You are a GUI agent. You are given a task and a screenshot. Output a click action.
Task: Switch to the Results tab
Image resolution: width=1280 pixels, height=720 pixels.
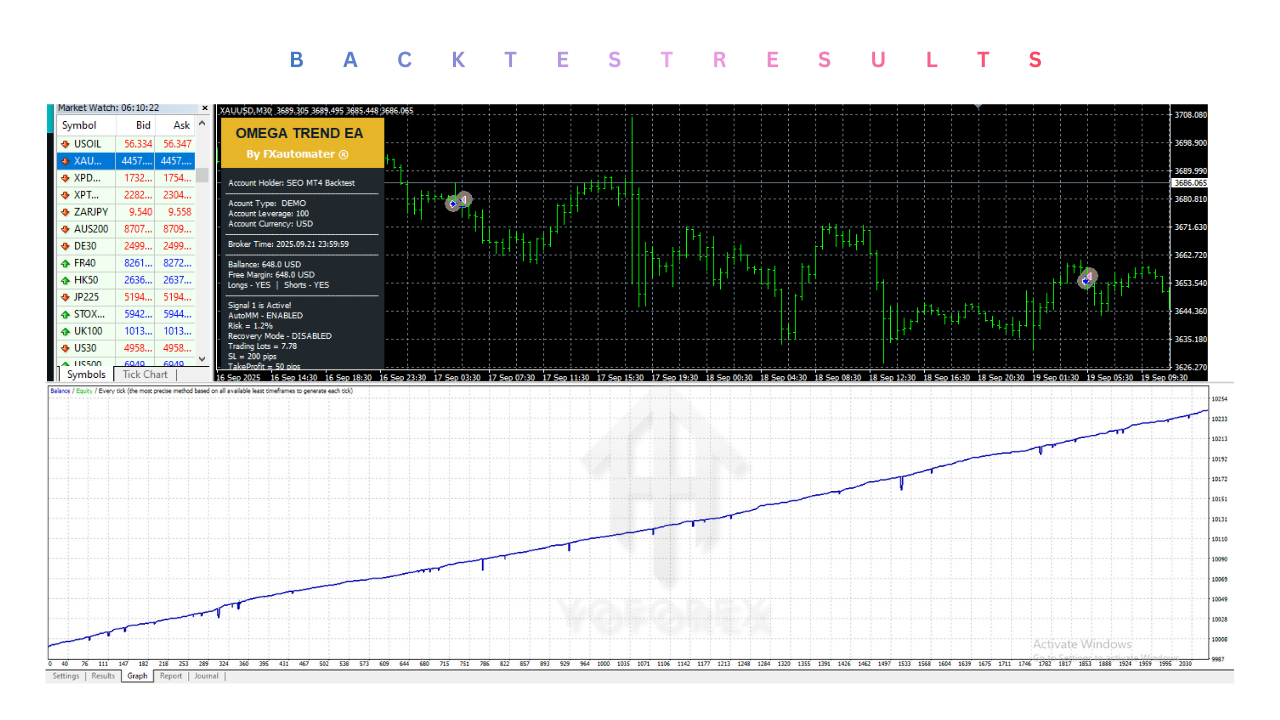[x=102, y=676]
